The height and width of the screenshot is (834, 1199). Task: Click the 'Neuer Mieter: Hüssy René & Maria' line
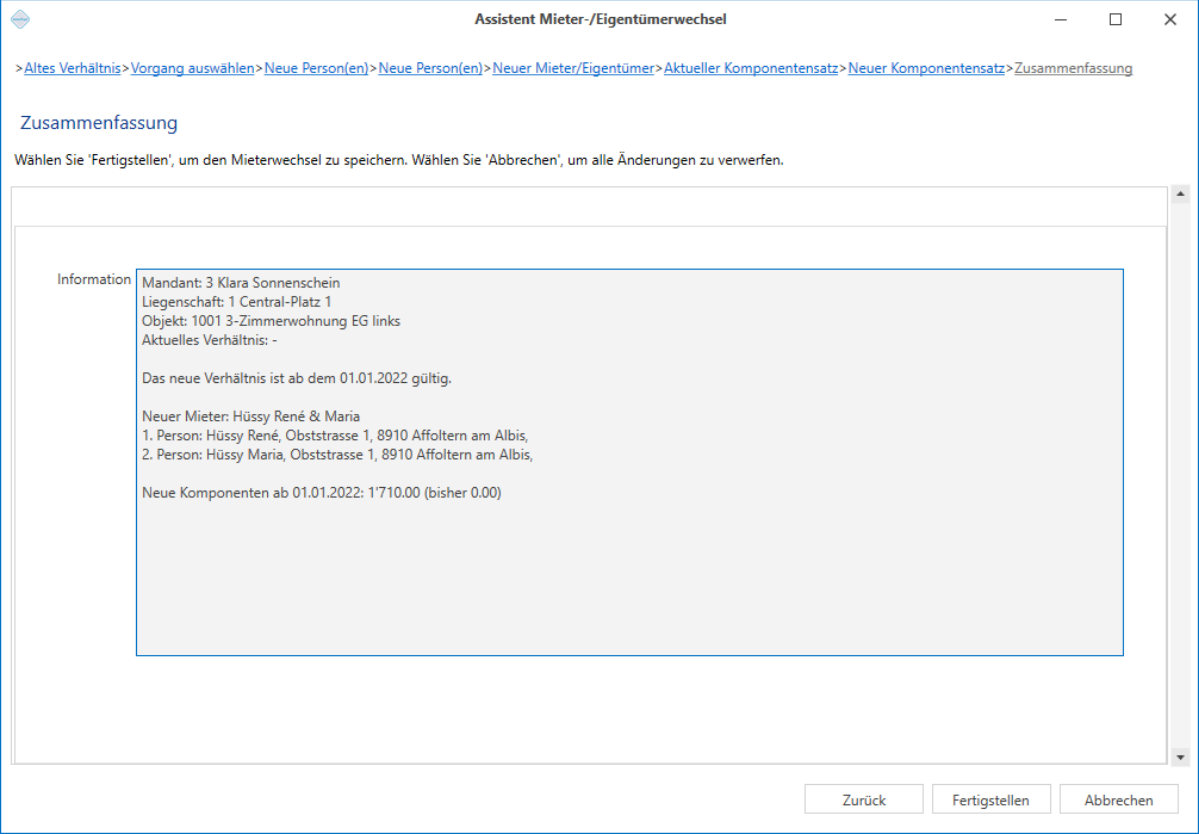coord(251,417)
